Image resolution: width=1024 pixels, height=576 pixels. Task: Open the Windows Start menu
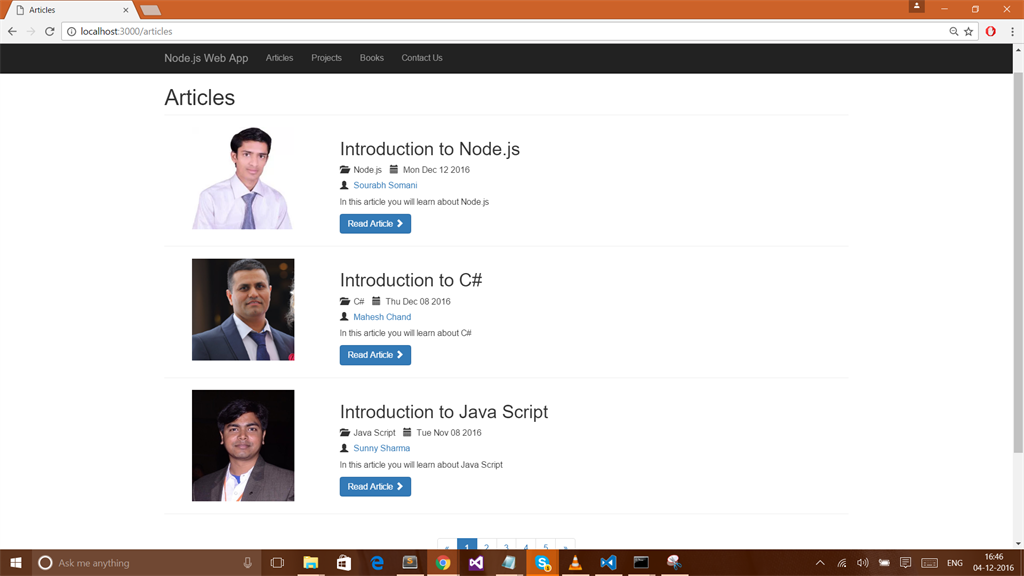coord(16,563)
